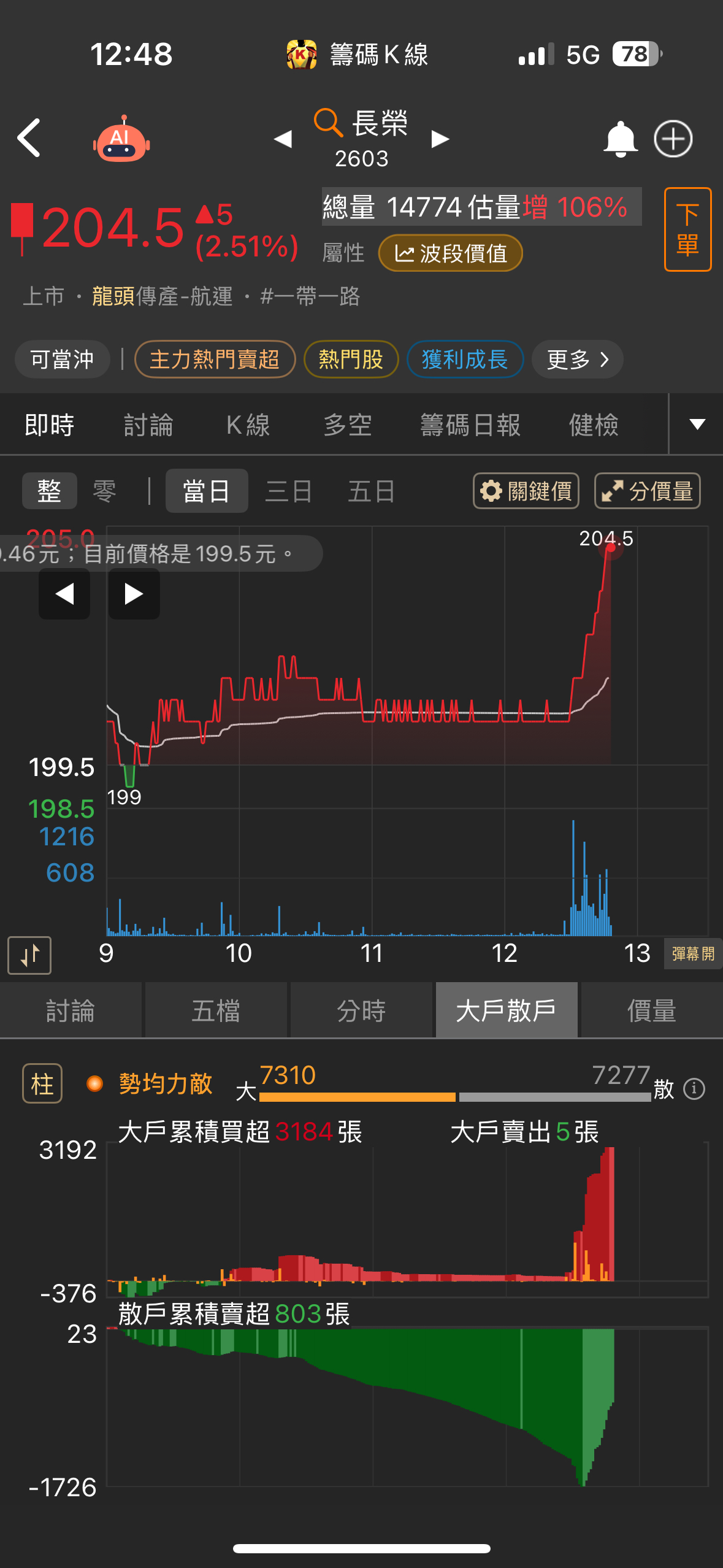Switch to the K線 tab

[248, 425]
